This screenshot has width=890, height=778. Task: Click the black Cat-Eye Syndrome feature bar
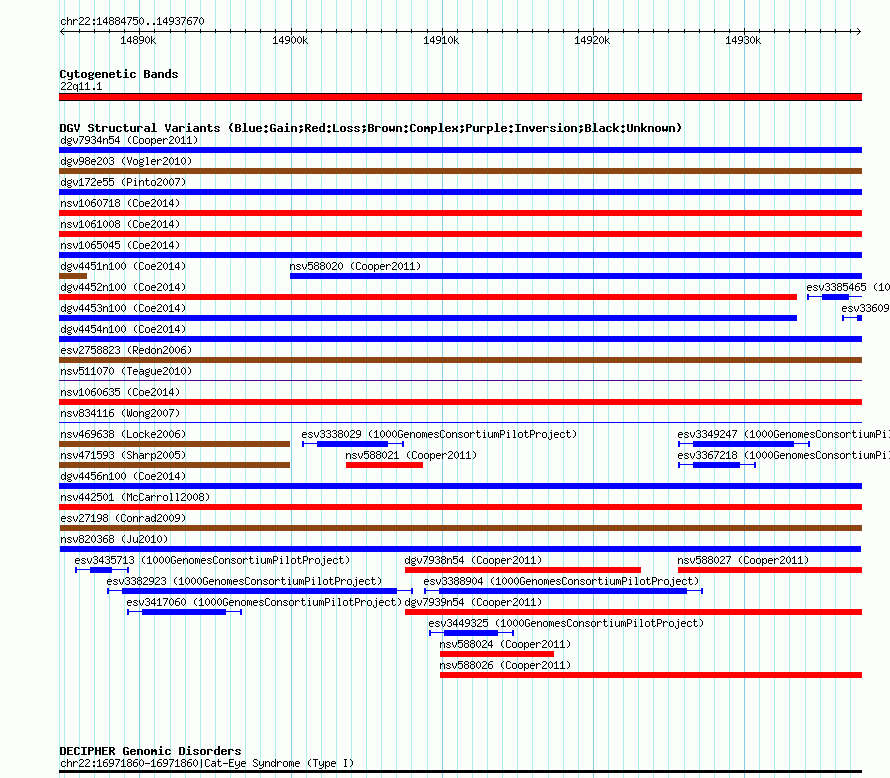pyautogui.click(x=460, y=772)
